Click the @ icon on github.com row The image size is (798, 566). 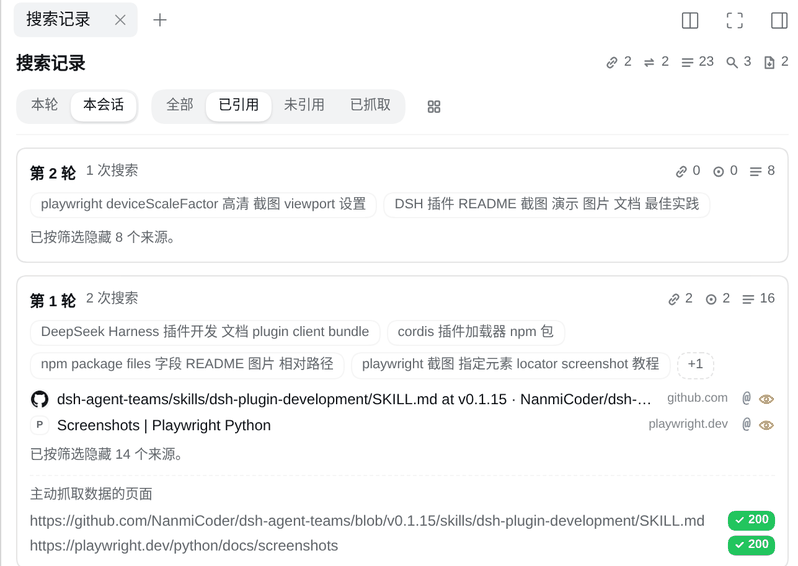coord(746,398)
